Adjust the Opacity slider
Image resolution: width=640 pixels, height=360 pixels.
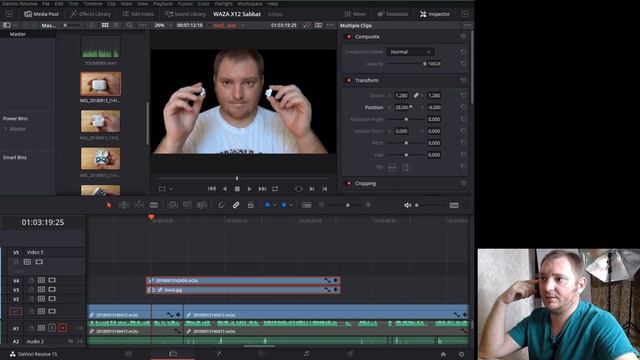point(406,64)
